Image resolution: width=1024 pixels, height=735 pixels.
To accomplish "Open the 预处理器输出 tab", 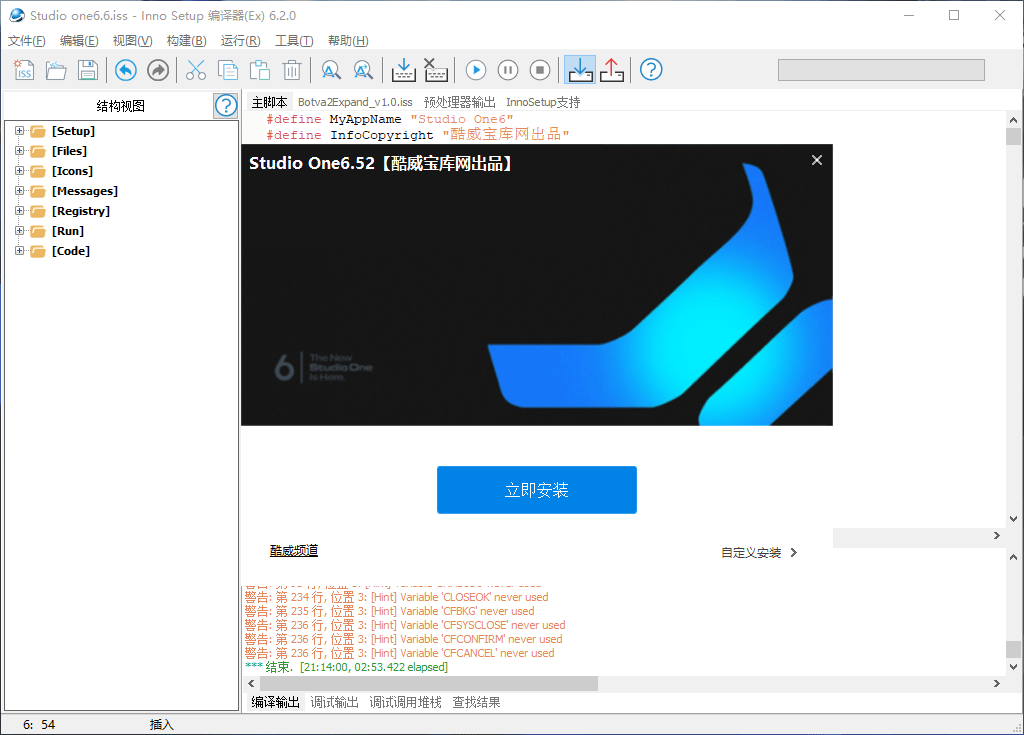I will point(460,102).
